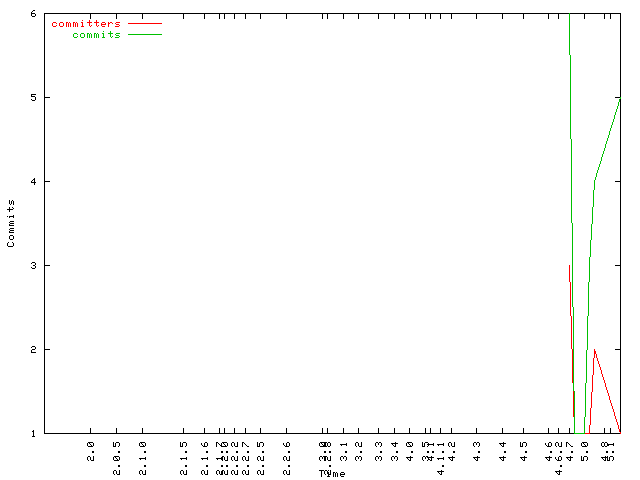Screen dimensions: 640x480
Task: Select the 'commits' legend label
Action: click(96, 35)
